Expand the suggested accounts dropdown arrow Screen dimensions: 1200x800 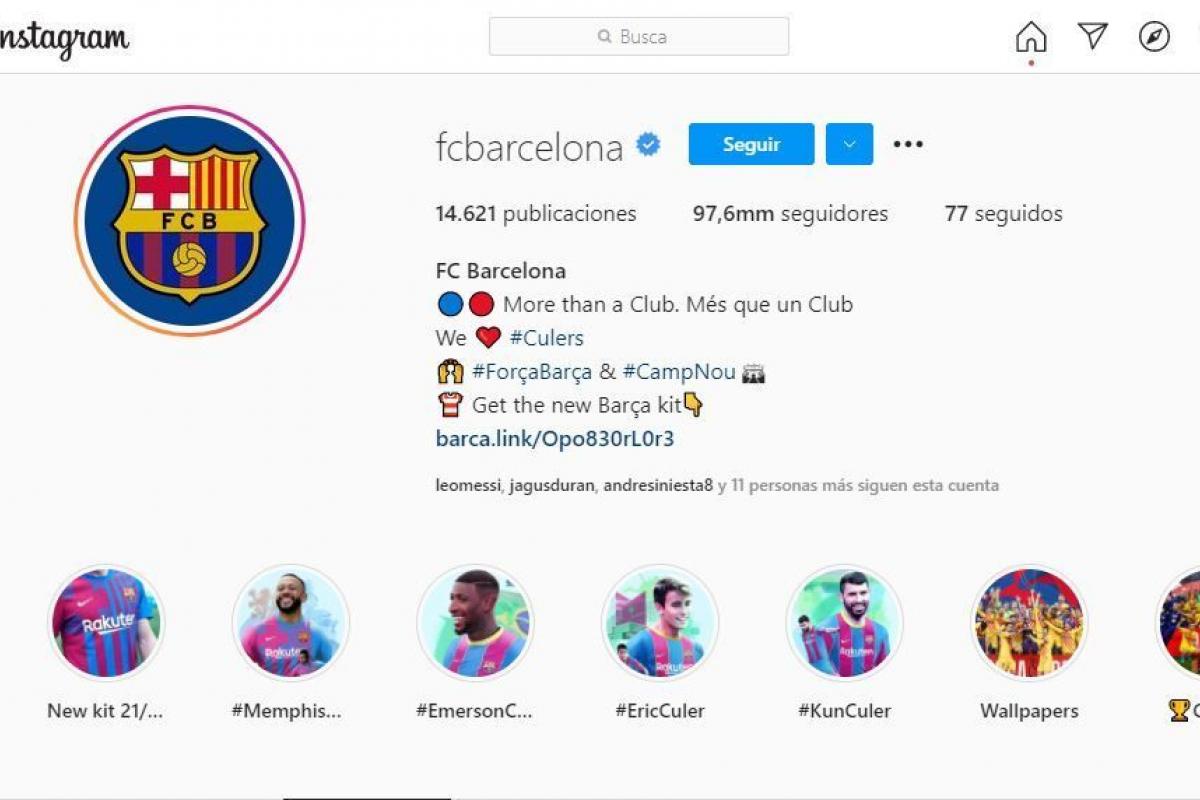pos(849,144)
